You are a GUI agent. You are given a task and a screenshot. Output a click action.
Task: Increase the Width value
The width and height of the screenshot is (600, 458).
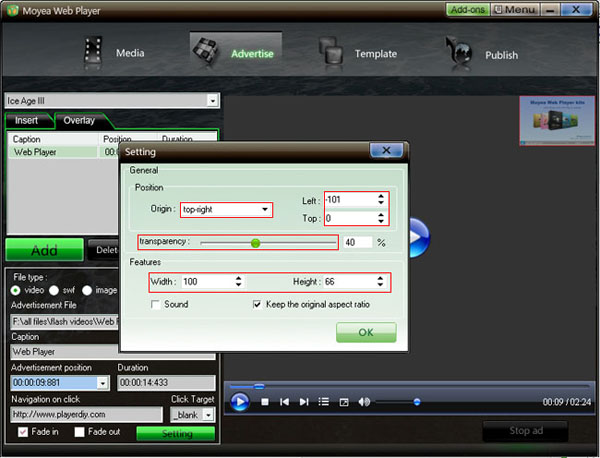(x=238, y=279)
